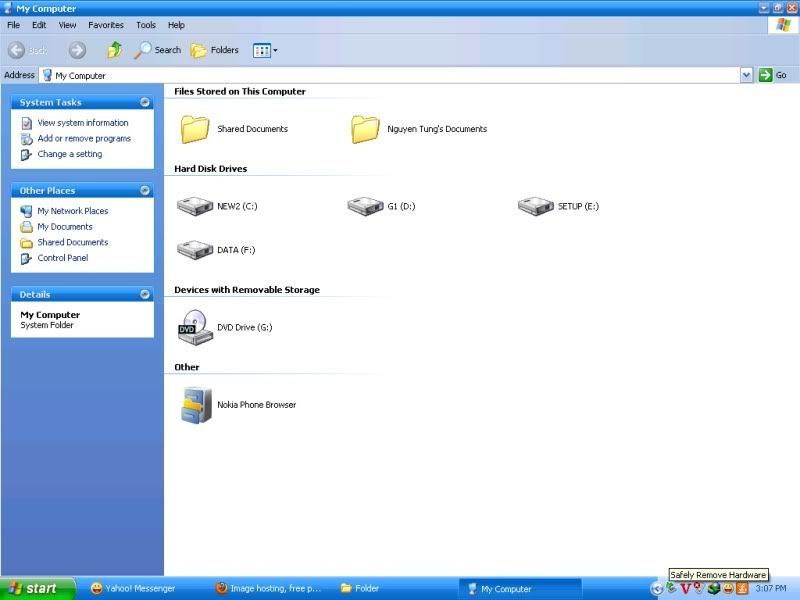Click Add or remove programs link

coord(84,138)
